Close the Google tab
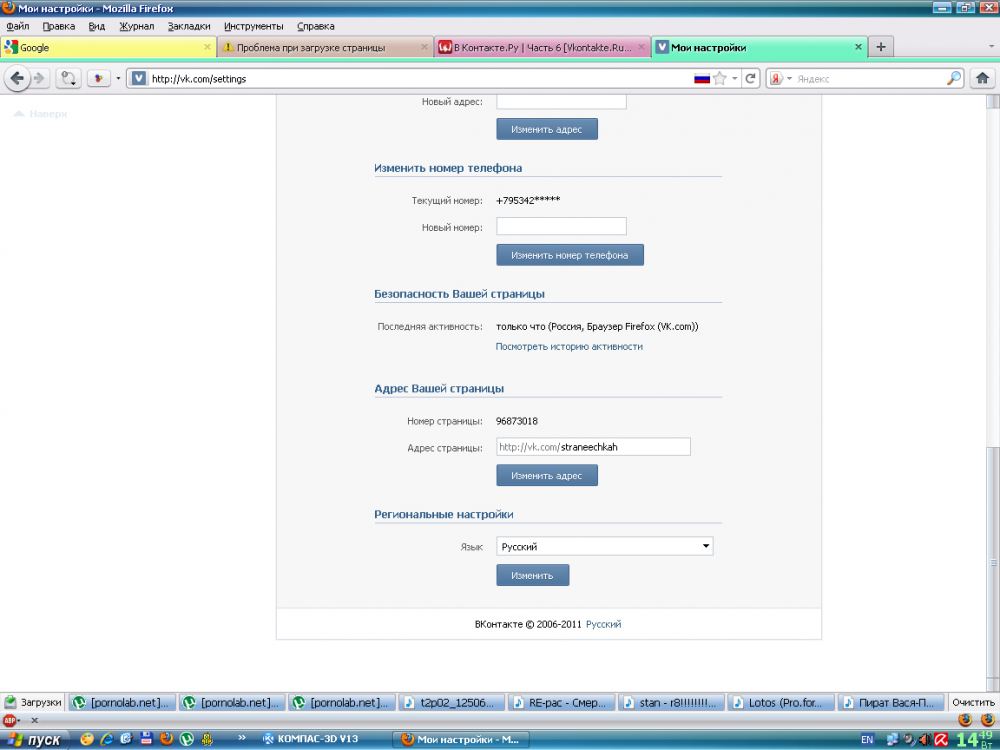Image resolution: width=1000 pixels, height=750 pixels. [x=207, y=47]
